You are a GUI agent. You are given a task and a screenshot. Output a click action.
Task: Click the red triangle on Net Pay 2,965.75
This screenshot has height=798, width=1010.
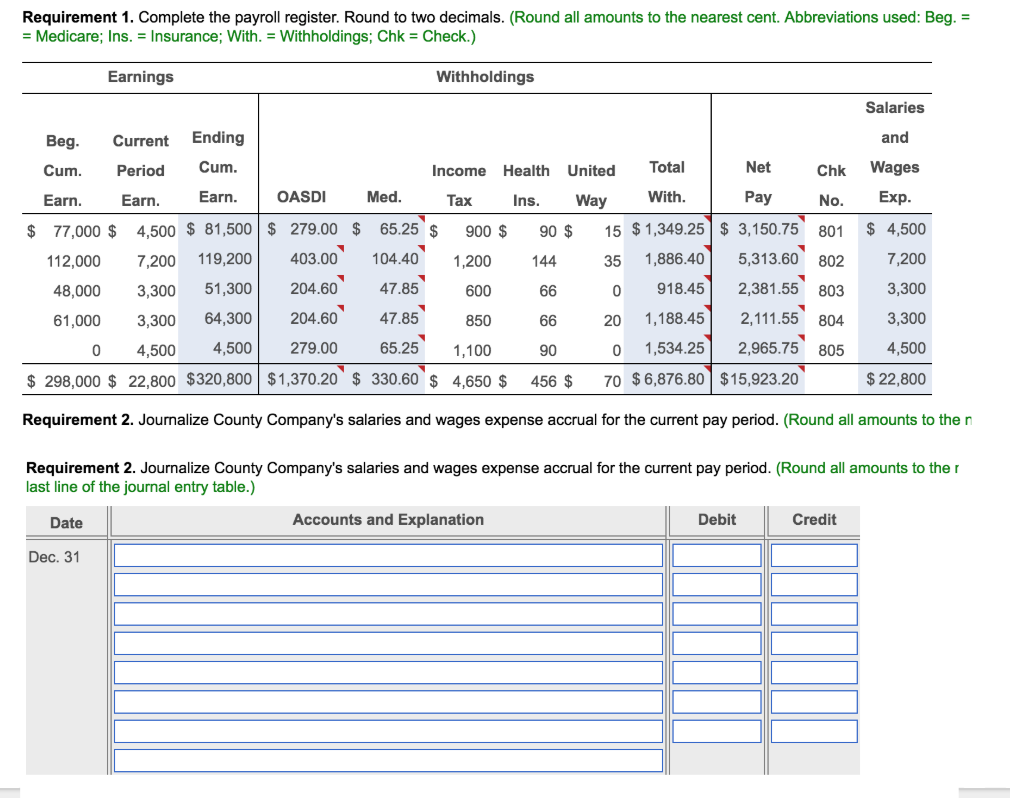tap(802, 337)
